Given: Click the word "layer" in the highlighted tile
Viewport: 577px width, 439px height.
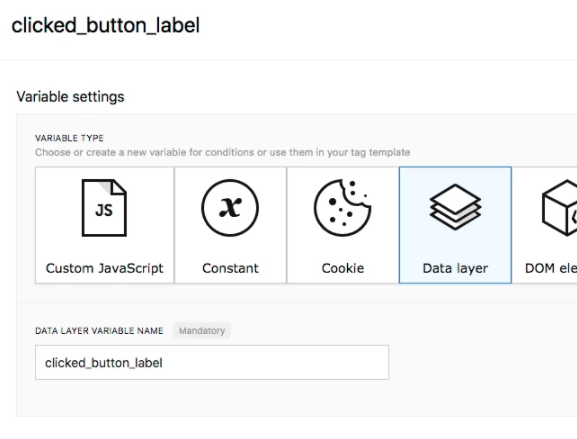Looking at the screenshot, I should tap(471, 269).
